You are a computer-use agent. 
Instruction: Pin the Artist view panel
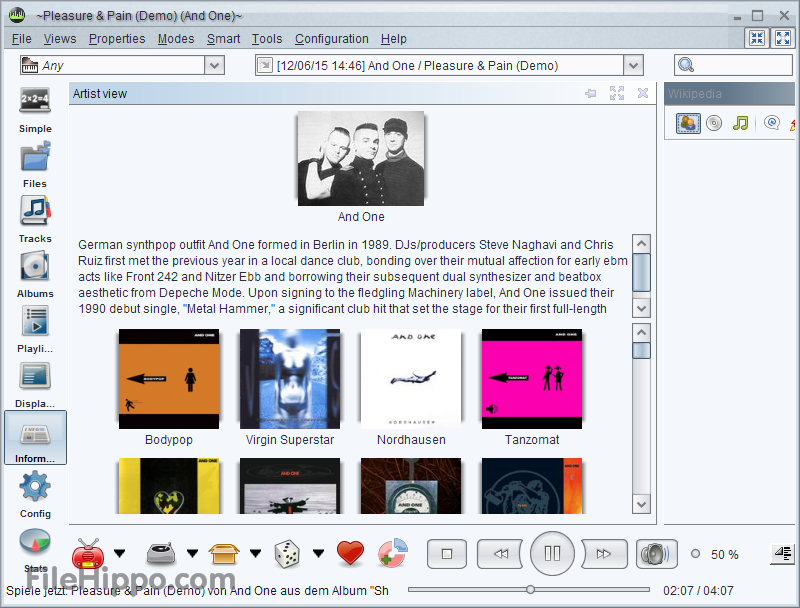590,93
